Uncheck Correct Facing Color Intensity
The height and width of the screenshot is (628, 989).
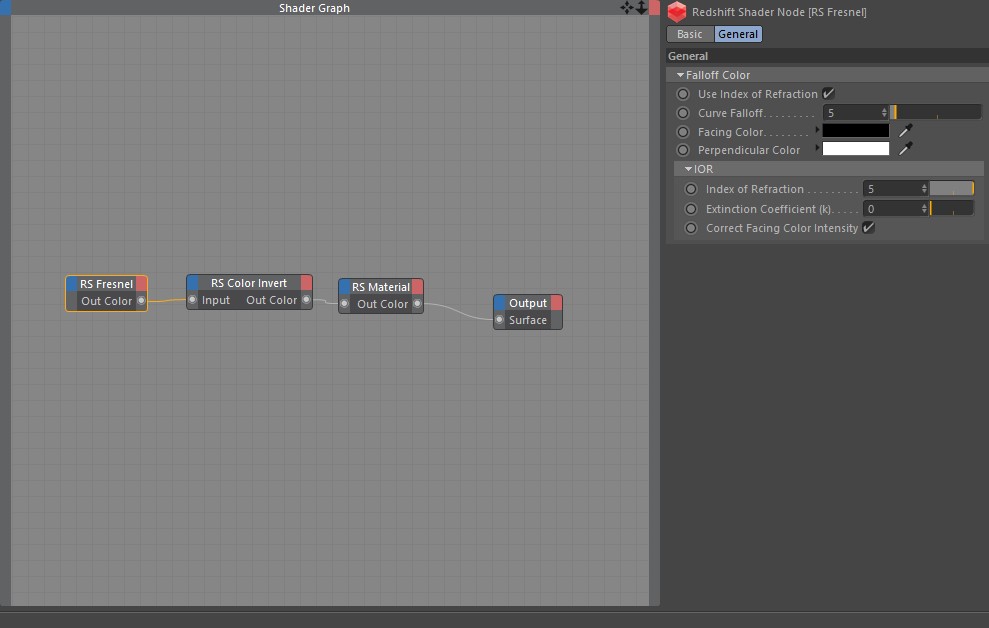point(869,228)
